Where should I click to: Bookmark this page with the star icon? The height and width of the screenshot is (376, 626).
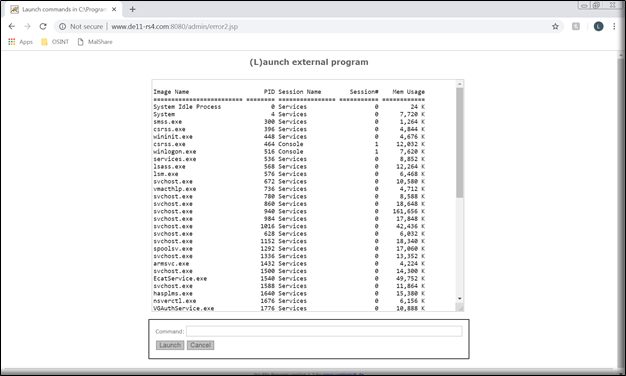pyautogui.click(x=555, y=26)
